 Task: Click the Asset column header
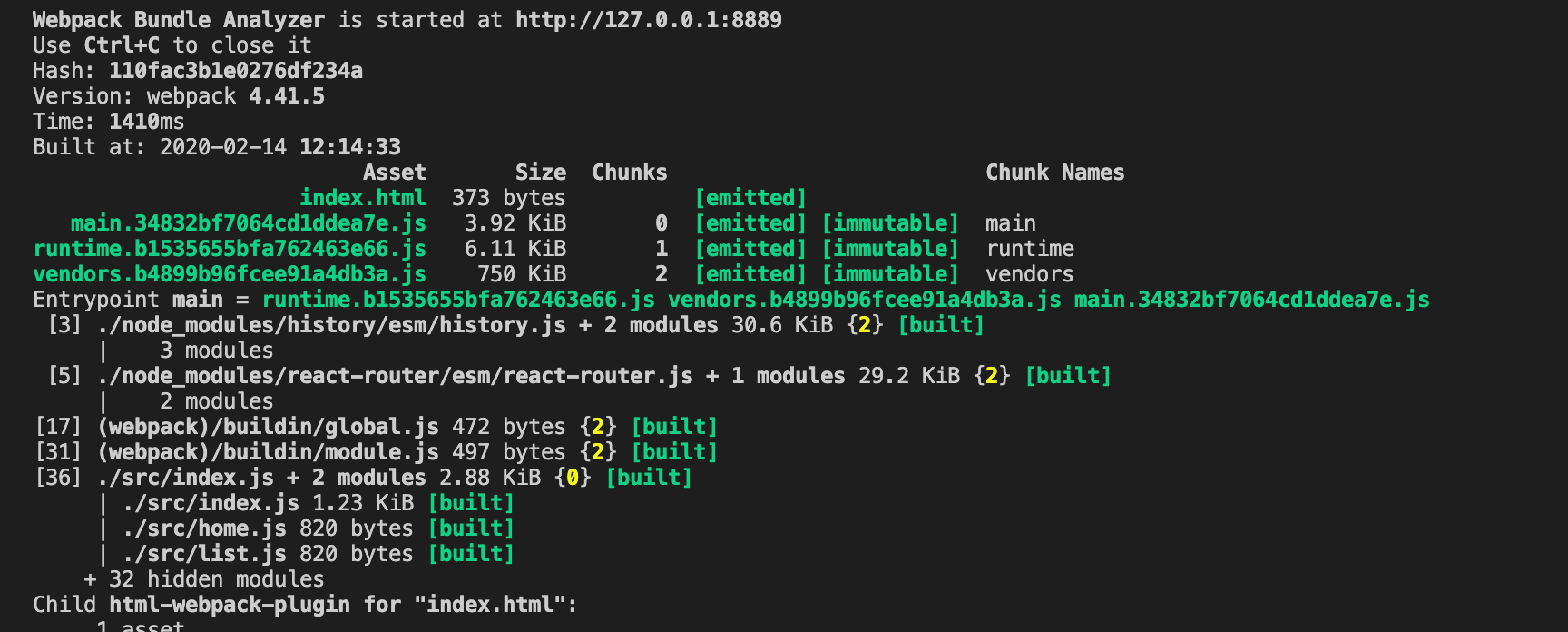click(394, 173)
